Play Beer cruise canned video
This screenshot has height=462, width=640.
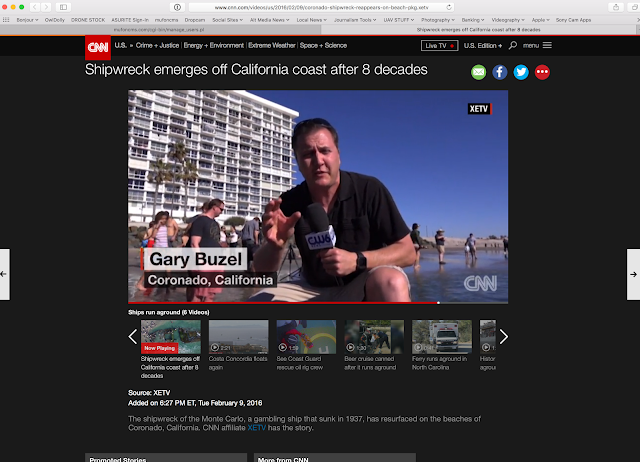tap(374, 337)
